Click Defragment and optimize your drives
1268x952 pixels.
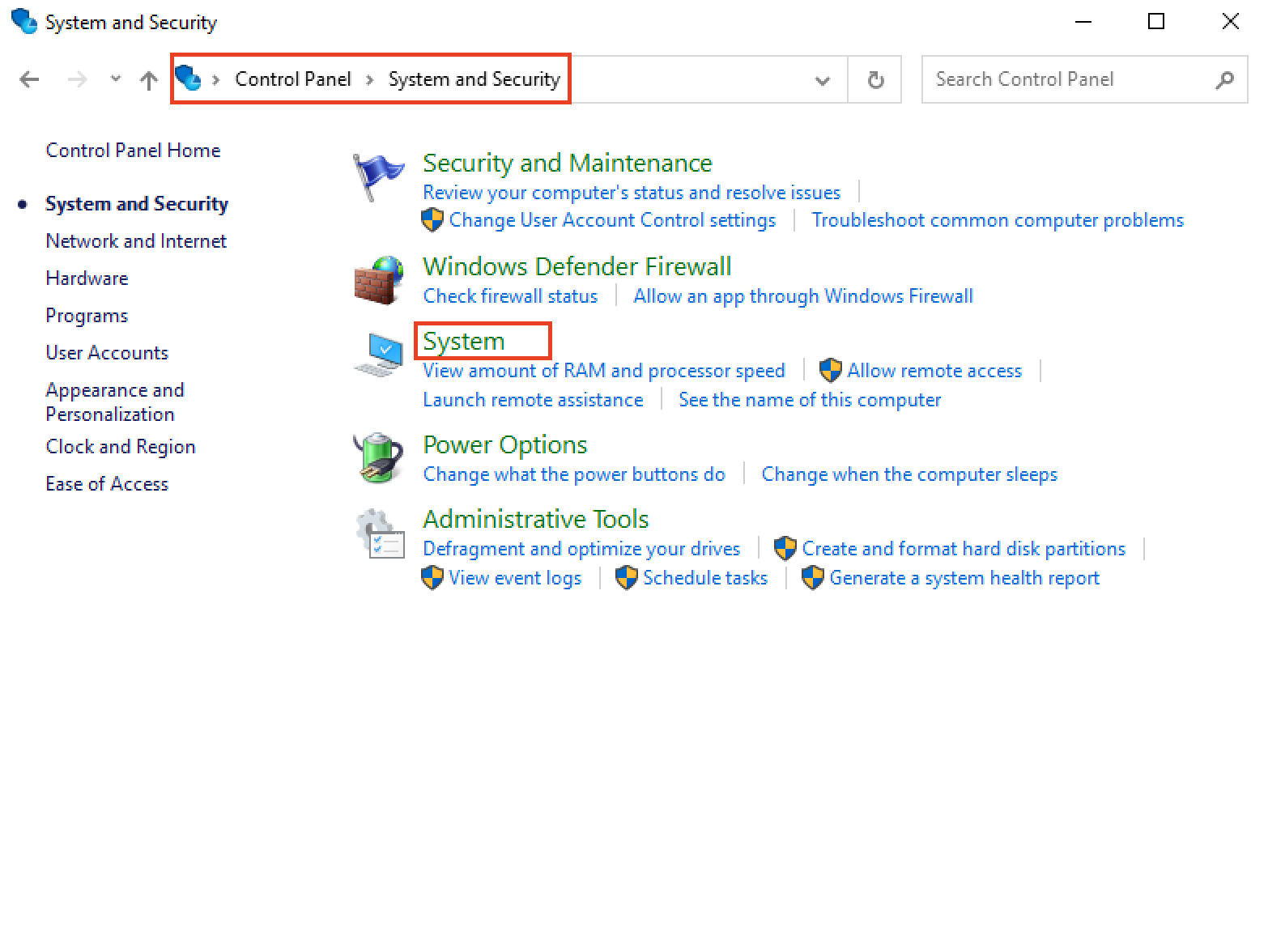pos(581,549)
